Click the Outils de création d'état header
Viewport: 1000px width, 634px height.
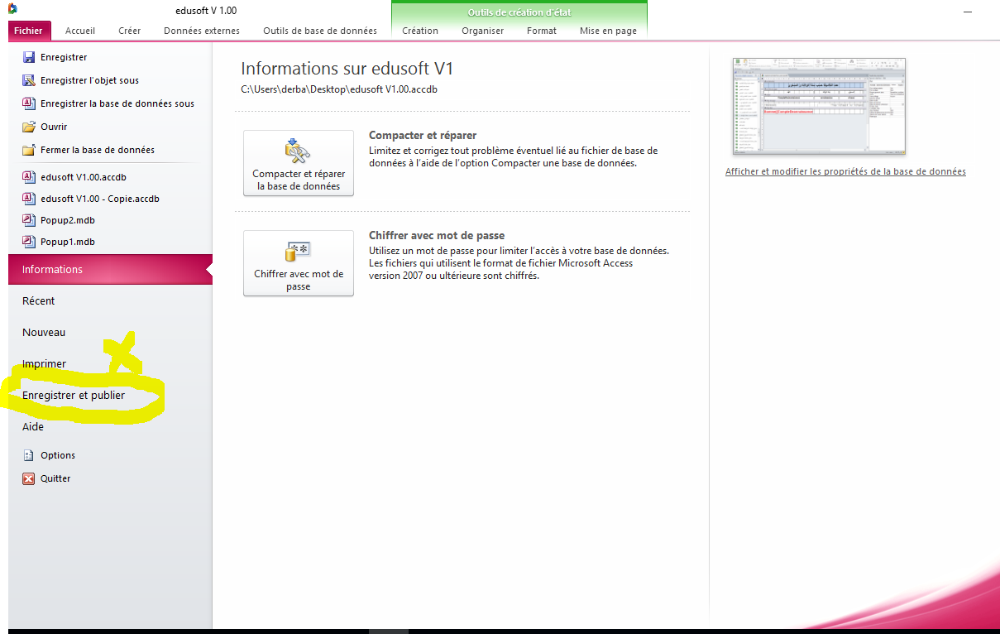coord(519,12)
